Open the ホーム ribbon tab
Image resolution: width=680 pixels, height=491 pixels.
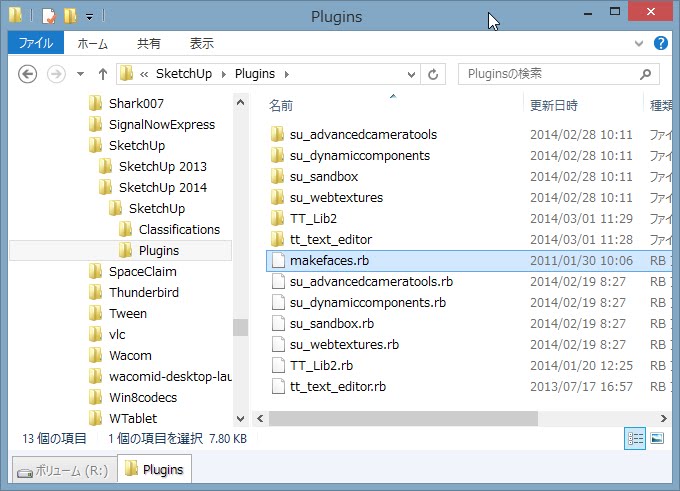point(92,43)
